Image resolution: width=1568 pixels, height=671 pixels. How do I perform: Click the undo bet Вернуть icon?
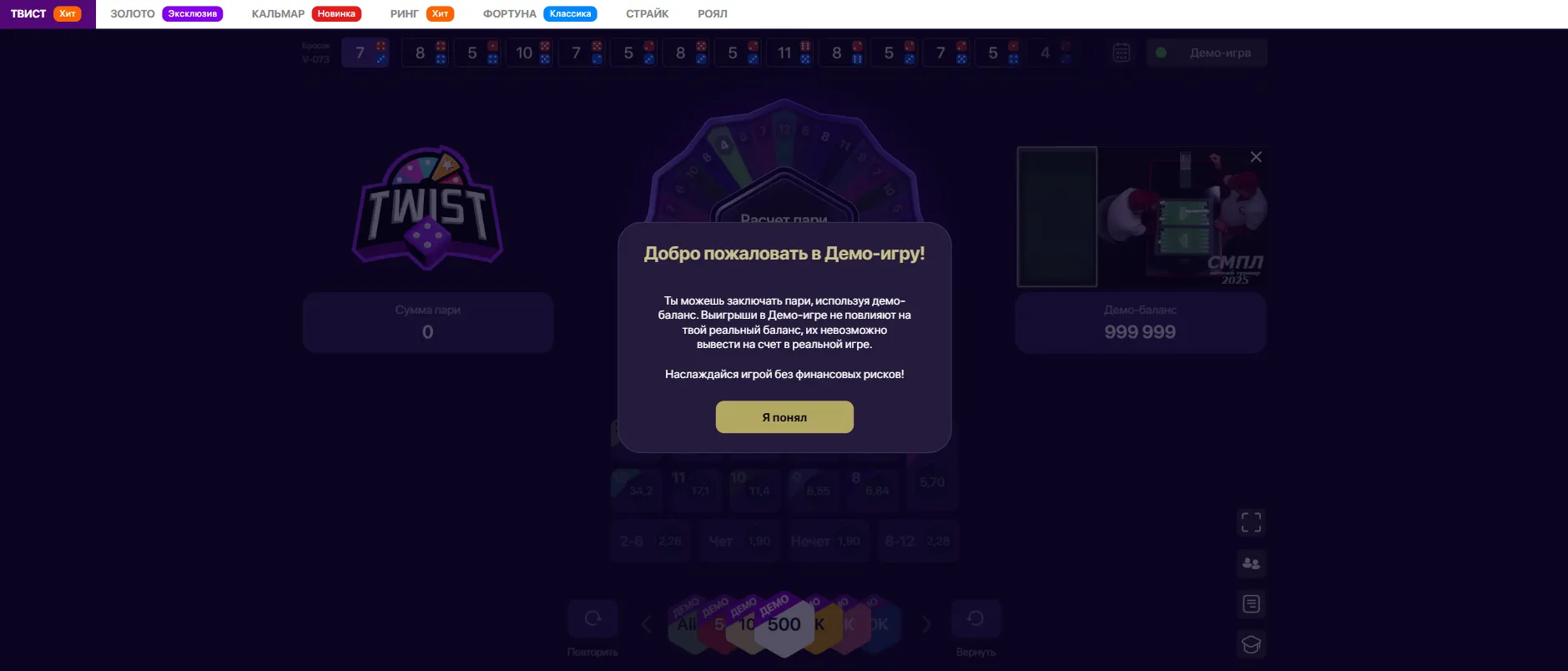[x=976, y=618]
